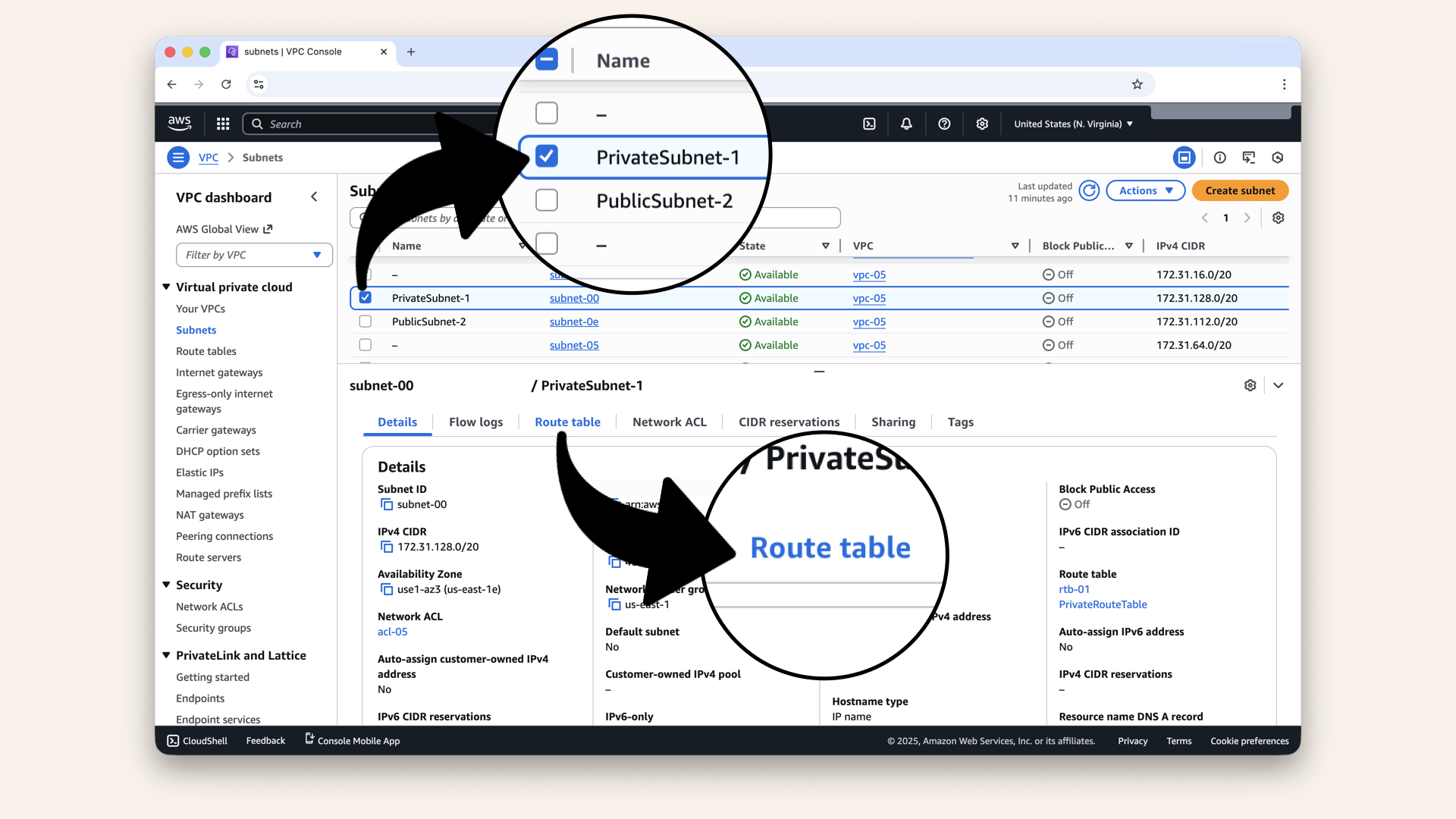Open the help question-mark icon
This screenshot has width=1456, height=819.
(944, 124)
